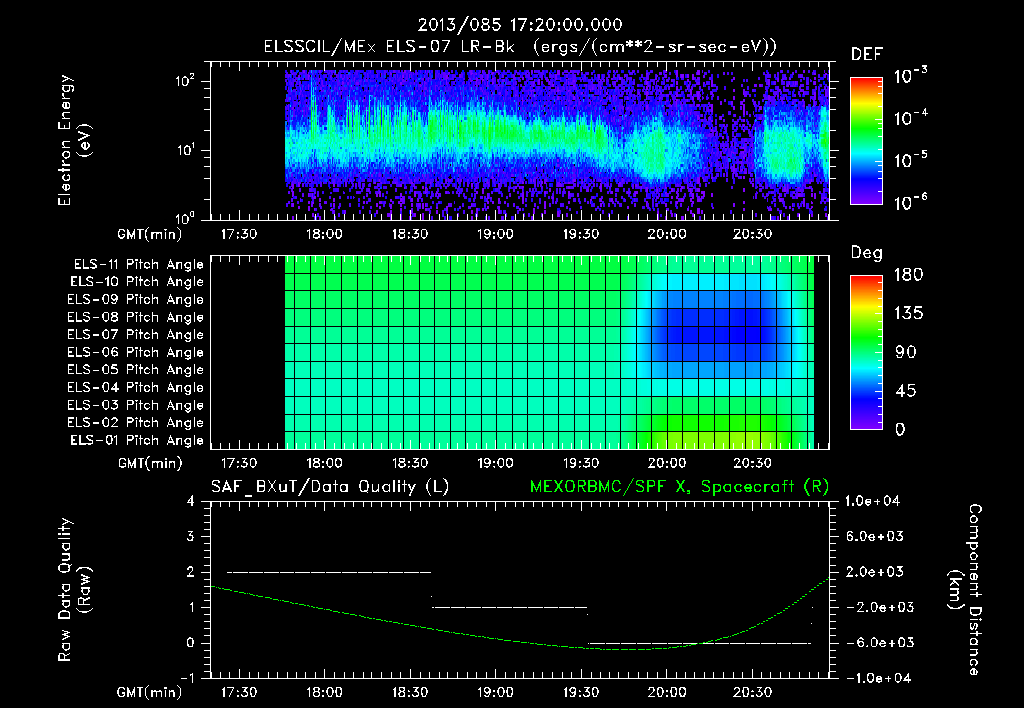Click the 'Electron Energy (eV)' axis label
Viewport: 1024px width, 708px height.
[74, 140]
